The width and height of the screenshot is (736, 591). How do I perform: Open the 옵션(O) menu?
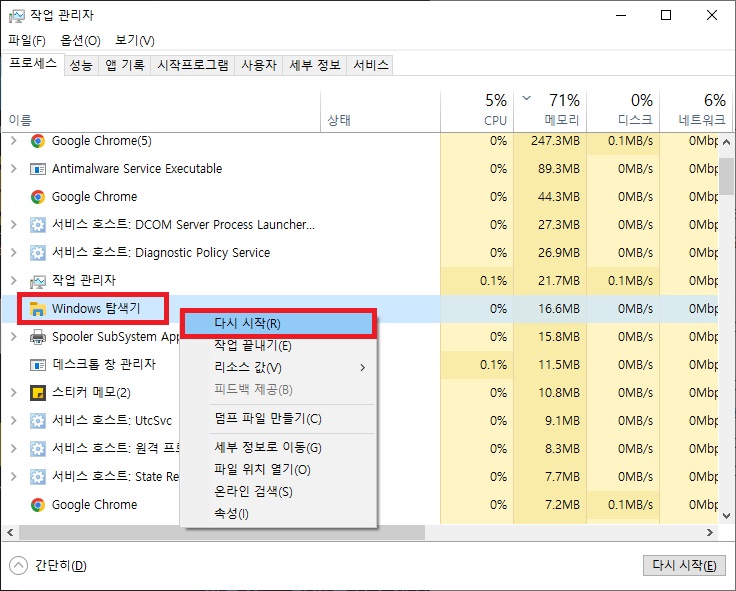pos(80,40)
